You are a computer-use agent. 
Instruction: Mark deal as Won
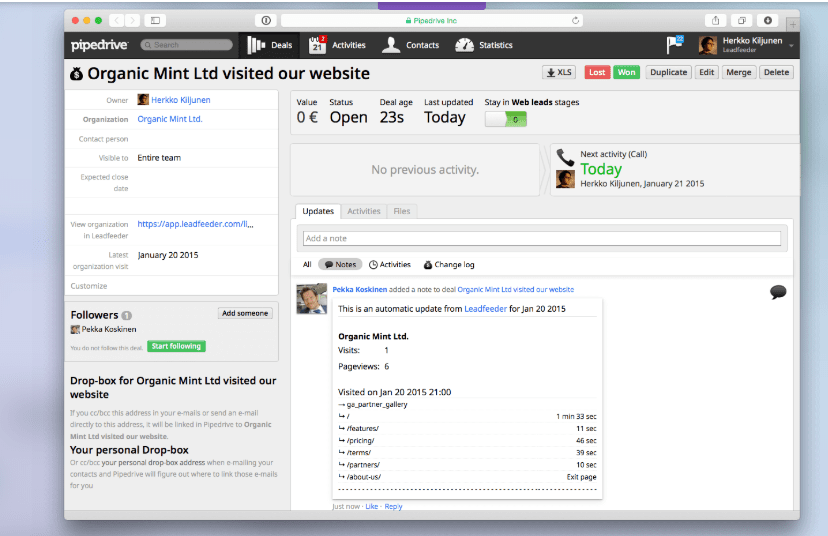tap(626, 72)
